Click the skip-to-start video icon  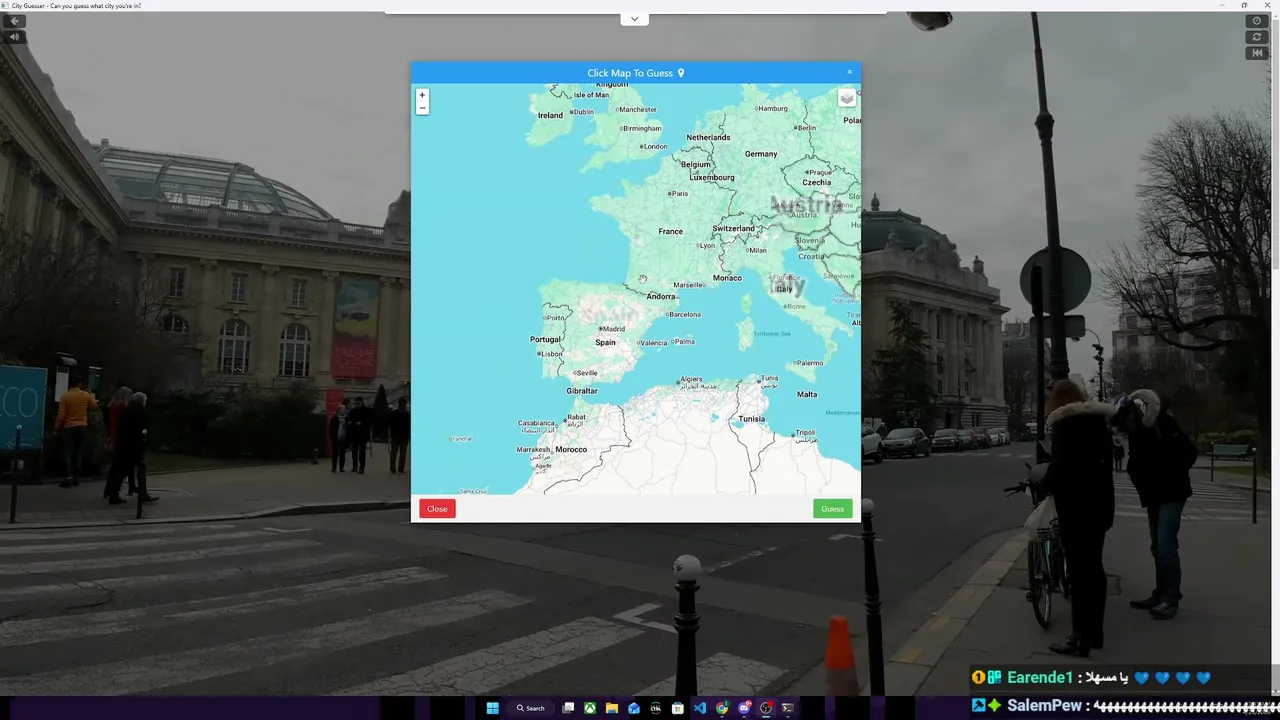pos(1258,53)
